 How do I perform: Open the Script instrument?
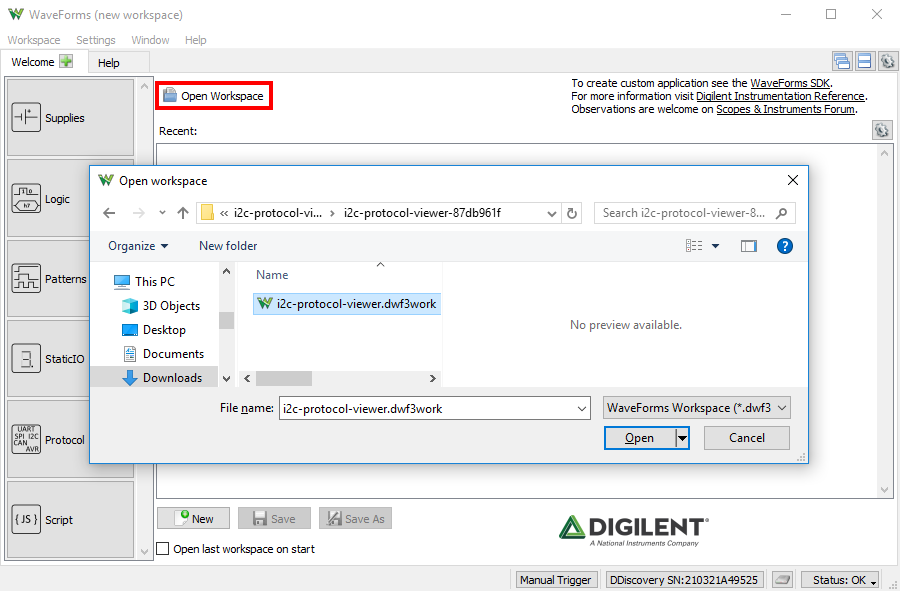pyautogui.click(x=70, y=520)
